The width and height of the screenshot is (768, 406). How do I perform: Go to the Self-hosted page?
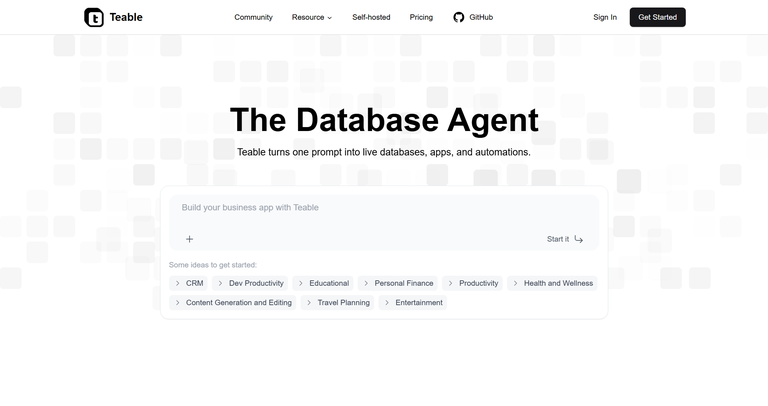click(372, 17)
